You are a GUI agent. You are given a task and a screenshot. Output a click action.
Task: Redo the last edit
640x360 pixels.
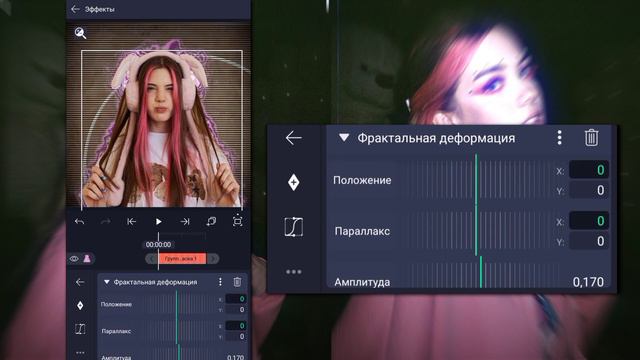tap(105, 222)
